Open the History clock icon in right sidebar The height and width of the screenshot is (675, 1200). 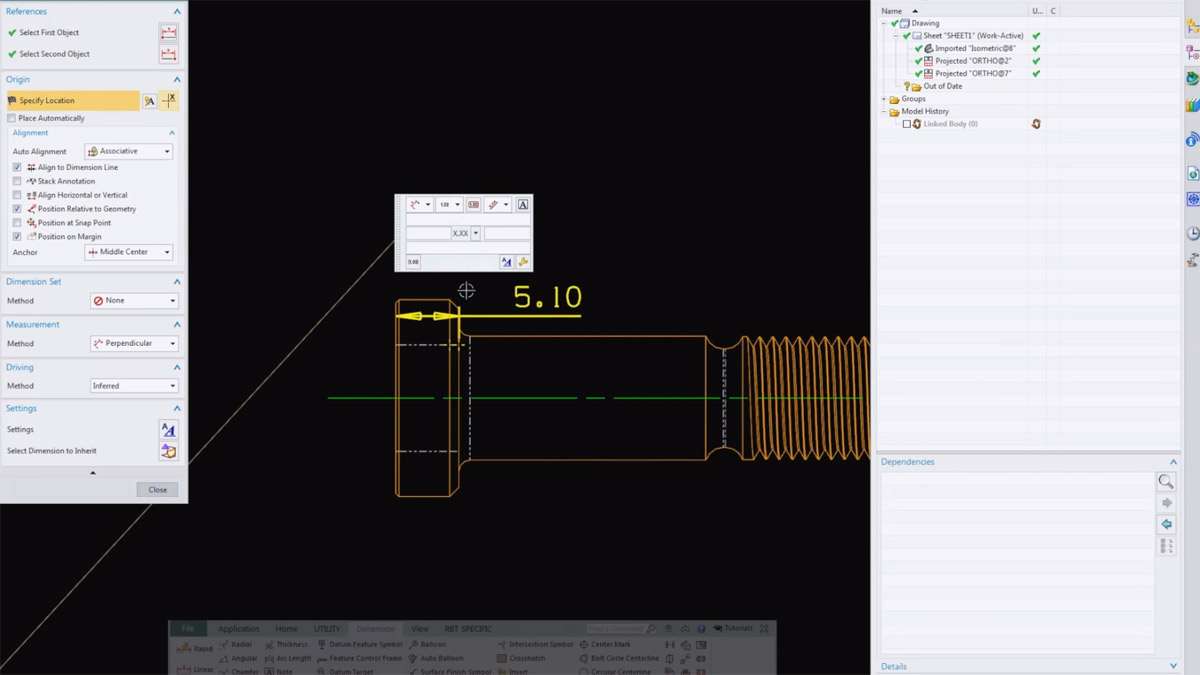click(x=1193, y=233)
